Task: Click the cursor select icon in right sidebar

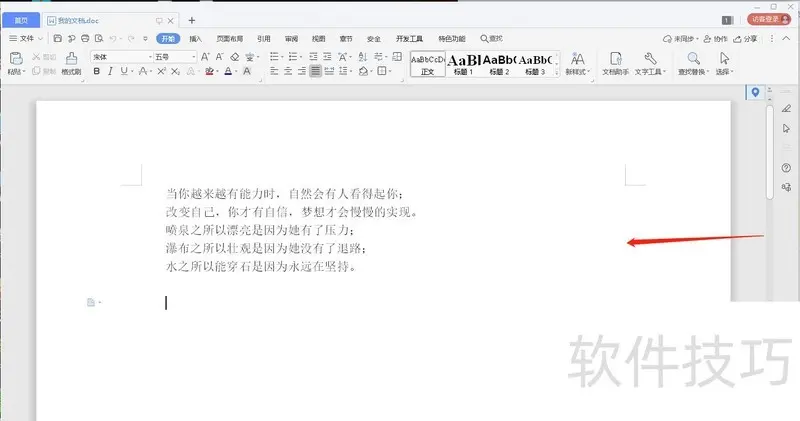Action: click(786, 128)
